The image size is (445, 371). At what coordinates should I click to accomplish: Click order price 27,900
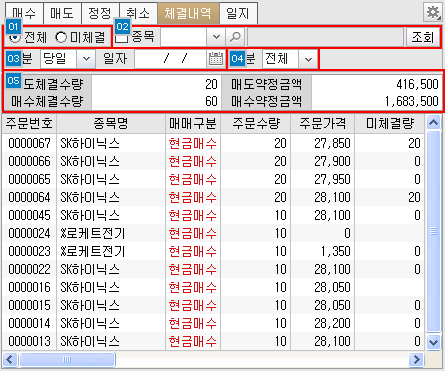(x=332, y=161)
